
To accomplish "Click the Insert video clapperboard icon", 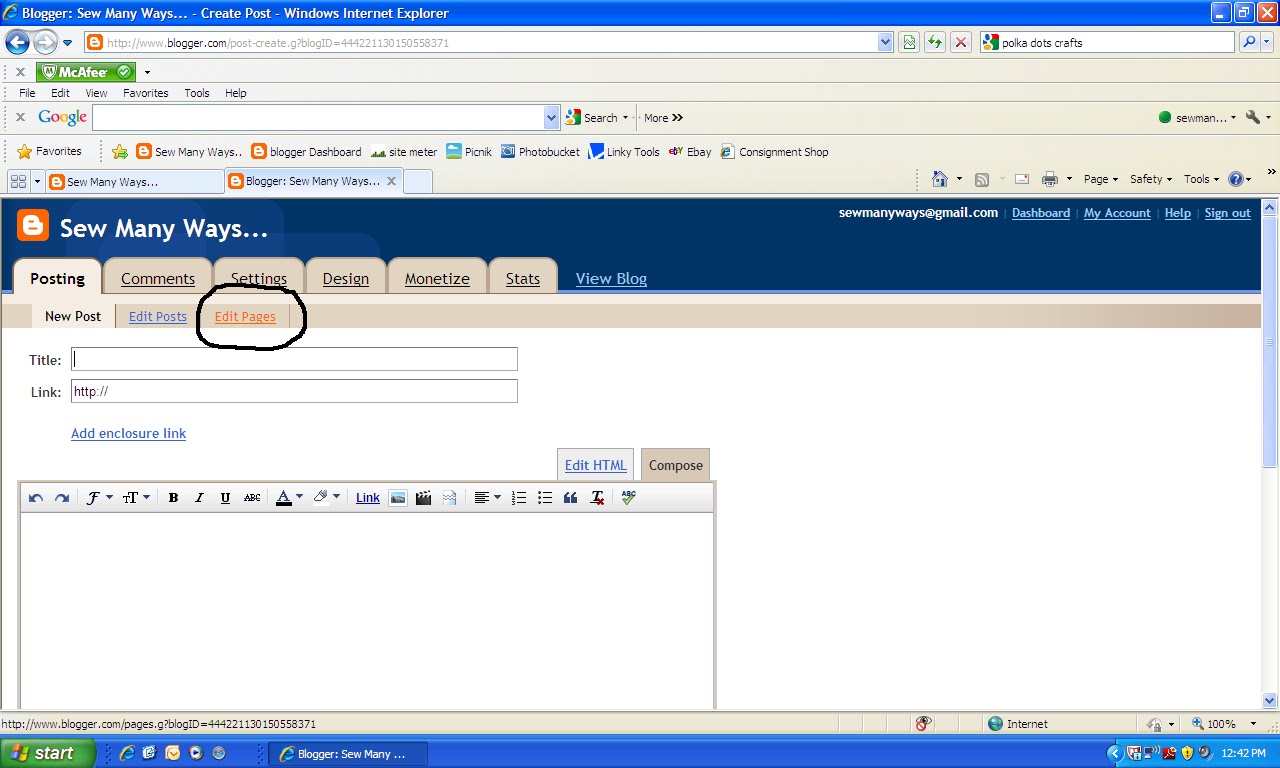I will (424, 498).
